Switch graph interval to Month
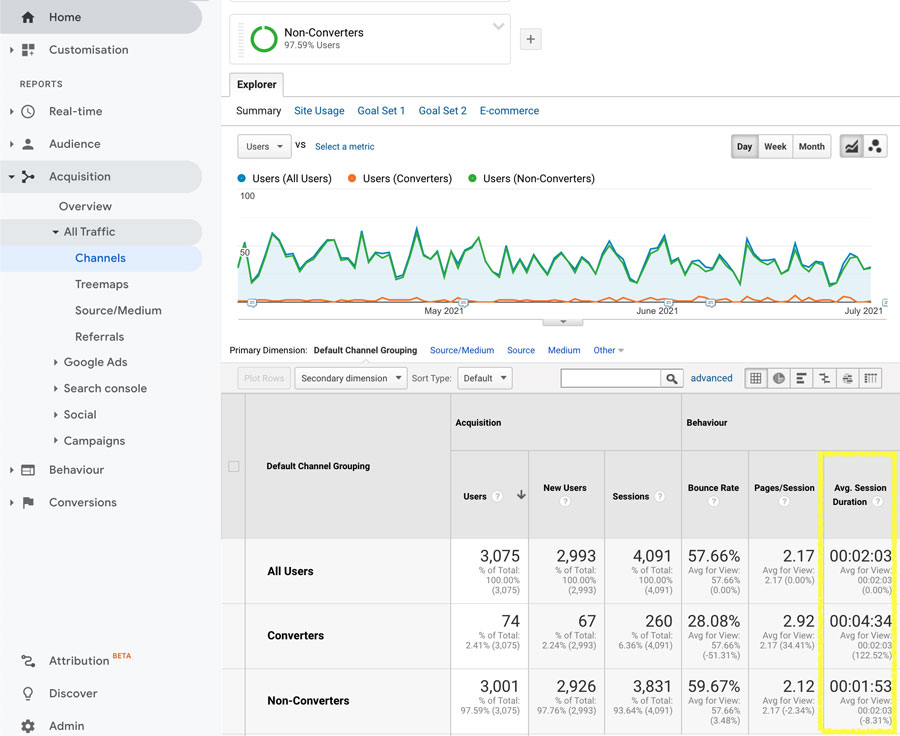 [811, 146]
